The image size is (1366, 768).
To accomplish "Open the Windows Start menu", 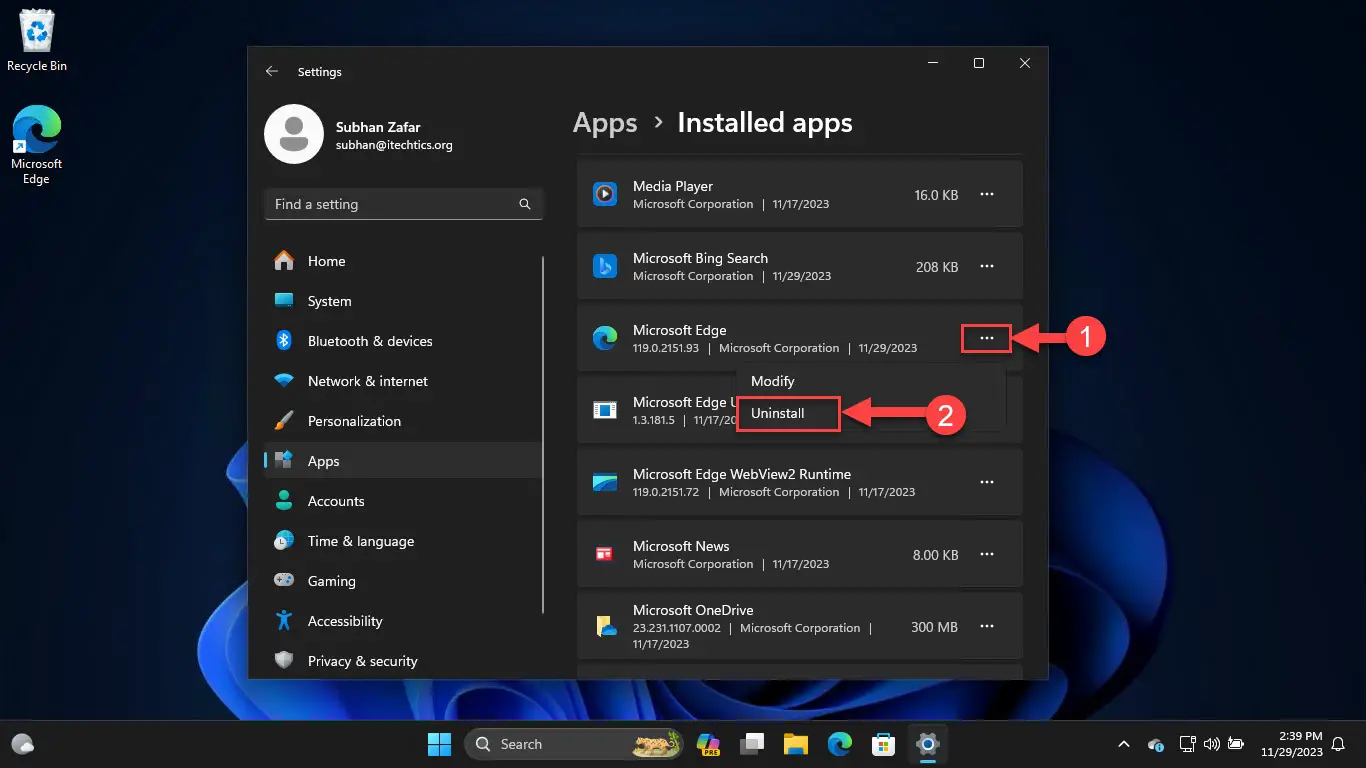I will [439, 744].
